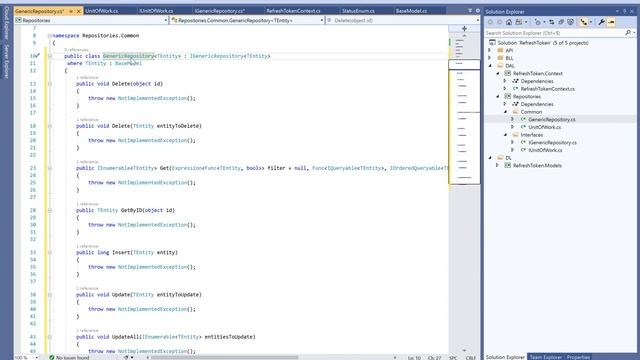Image resolution: width=640 pixels, height=360 pixels.
Task: Click the API folder icon
Action: (x=500, y=50)
